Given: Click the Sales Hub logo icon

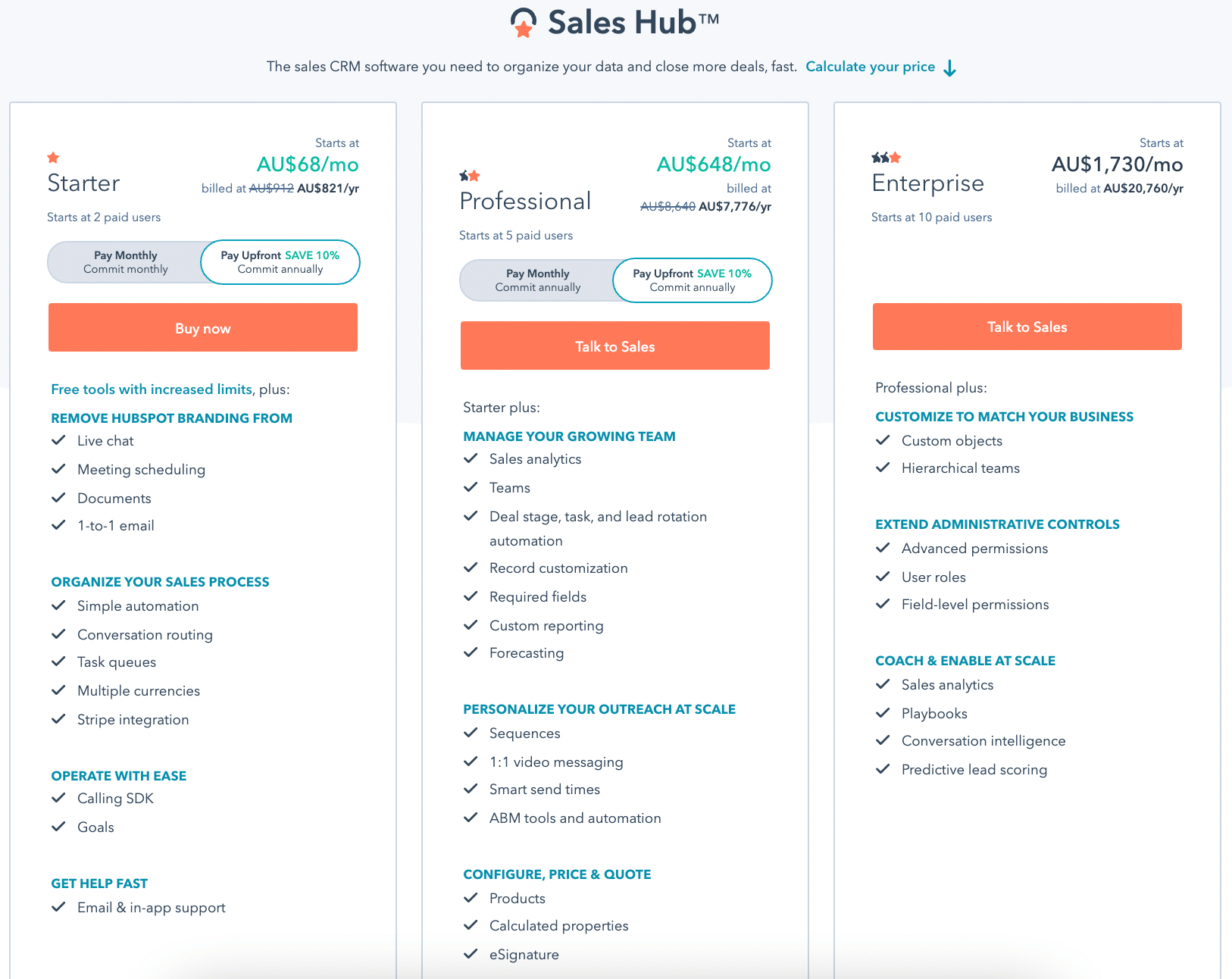Looking at the screenshot, I should [524, 23].
